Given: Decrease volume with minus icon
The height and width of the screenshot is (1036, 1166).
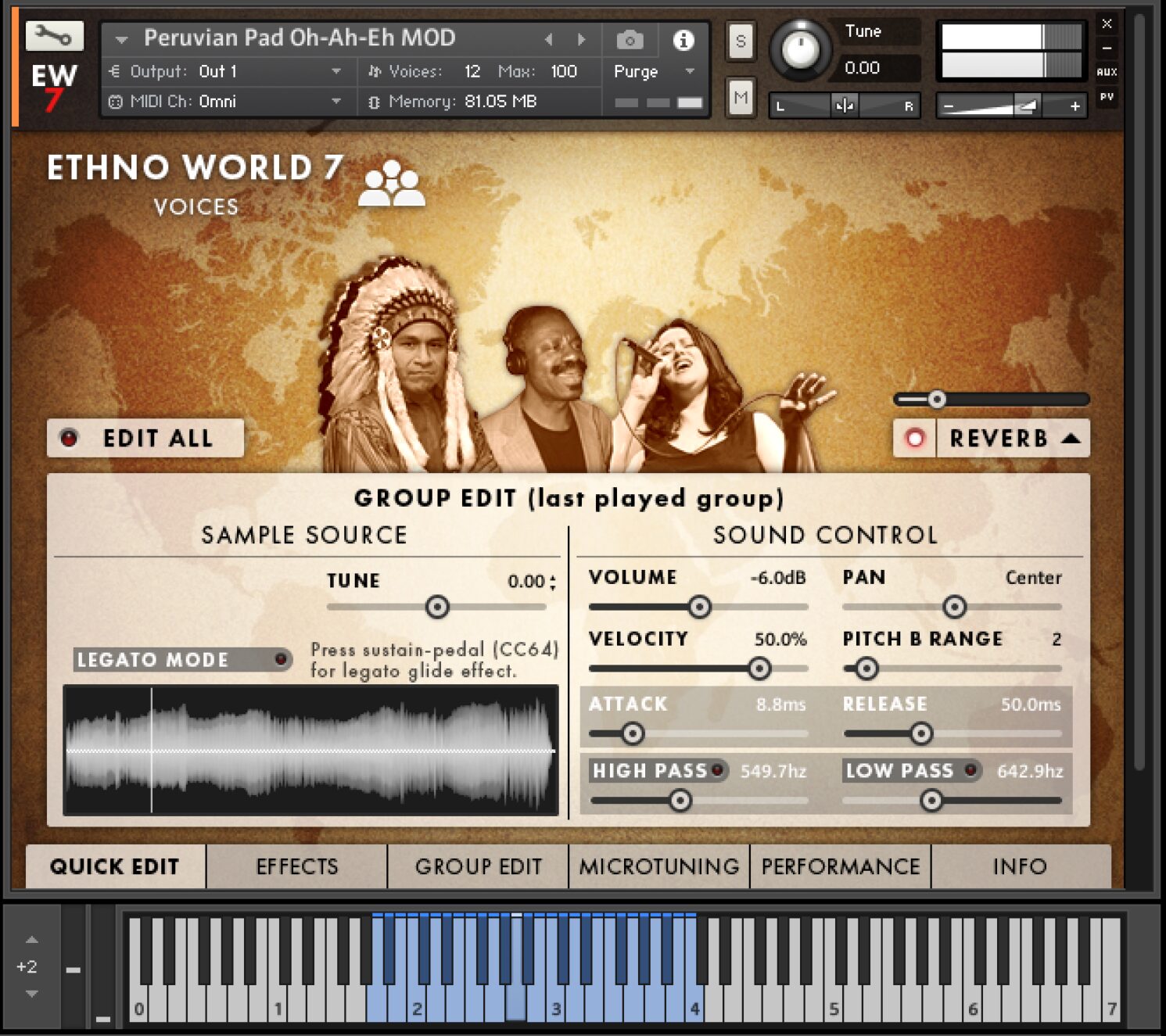Looking at the screenshot, I should (949, 106).
